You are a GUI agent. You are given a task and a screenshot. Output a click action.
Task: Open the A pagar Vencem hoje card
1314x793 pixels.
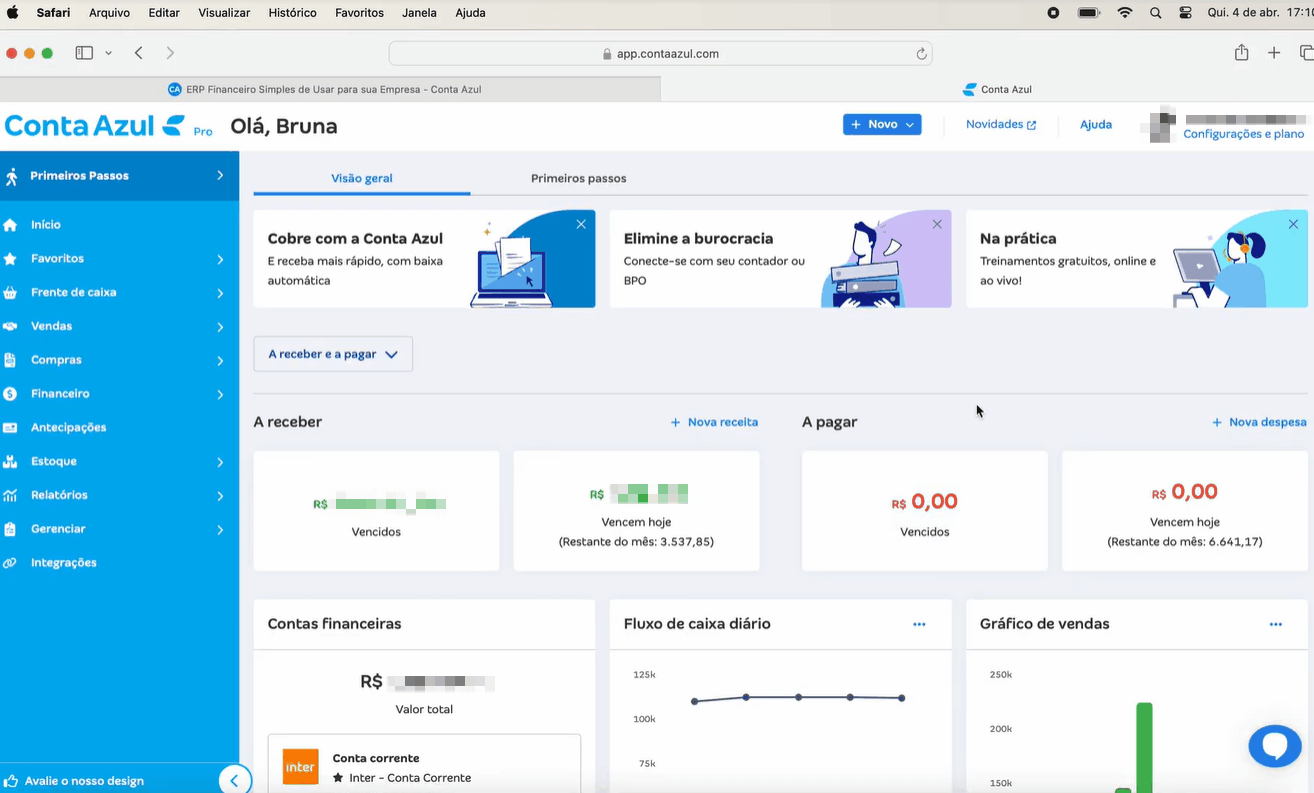(x=1185, y=511)
